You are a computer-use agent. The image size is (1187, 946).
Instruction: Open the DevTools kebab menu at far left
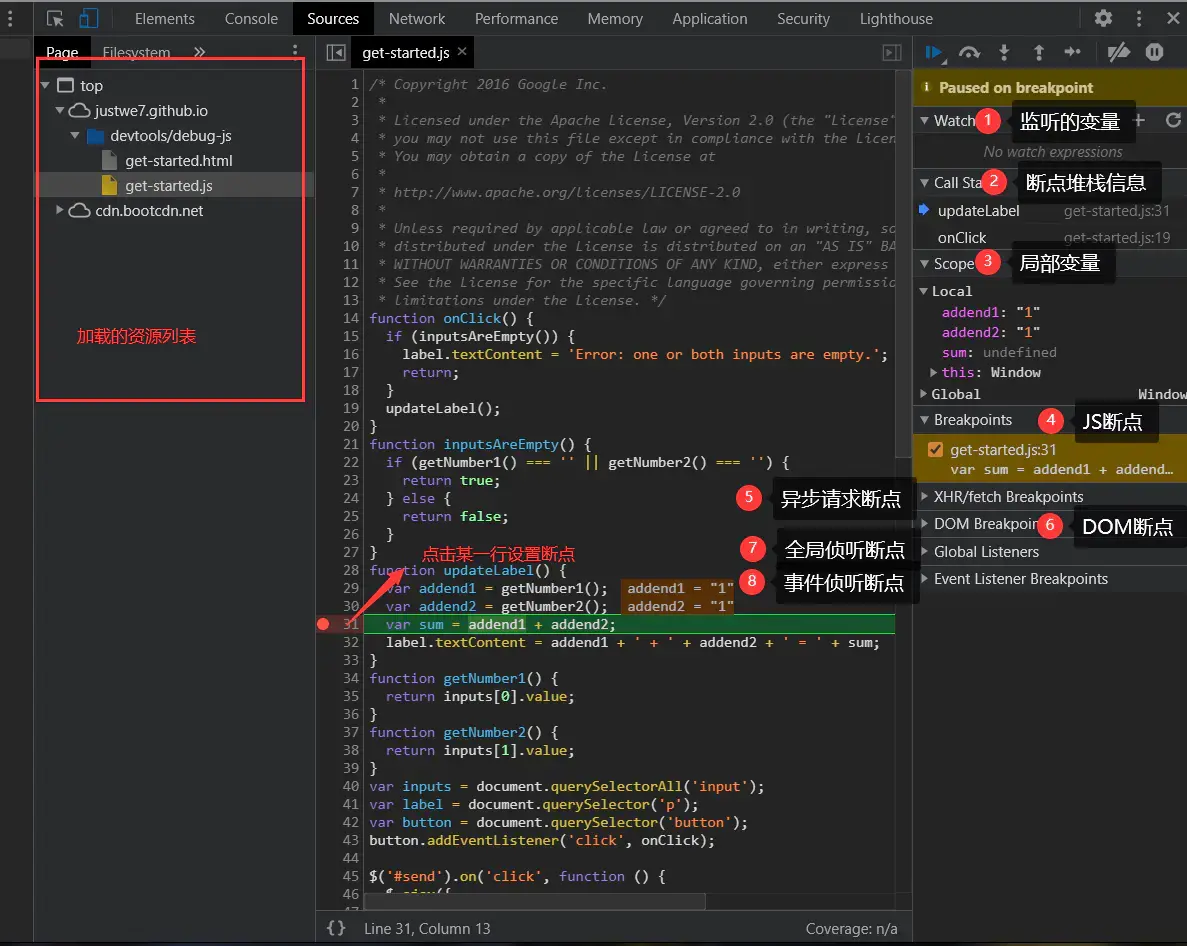10,18
